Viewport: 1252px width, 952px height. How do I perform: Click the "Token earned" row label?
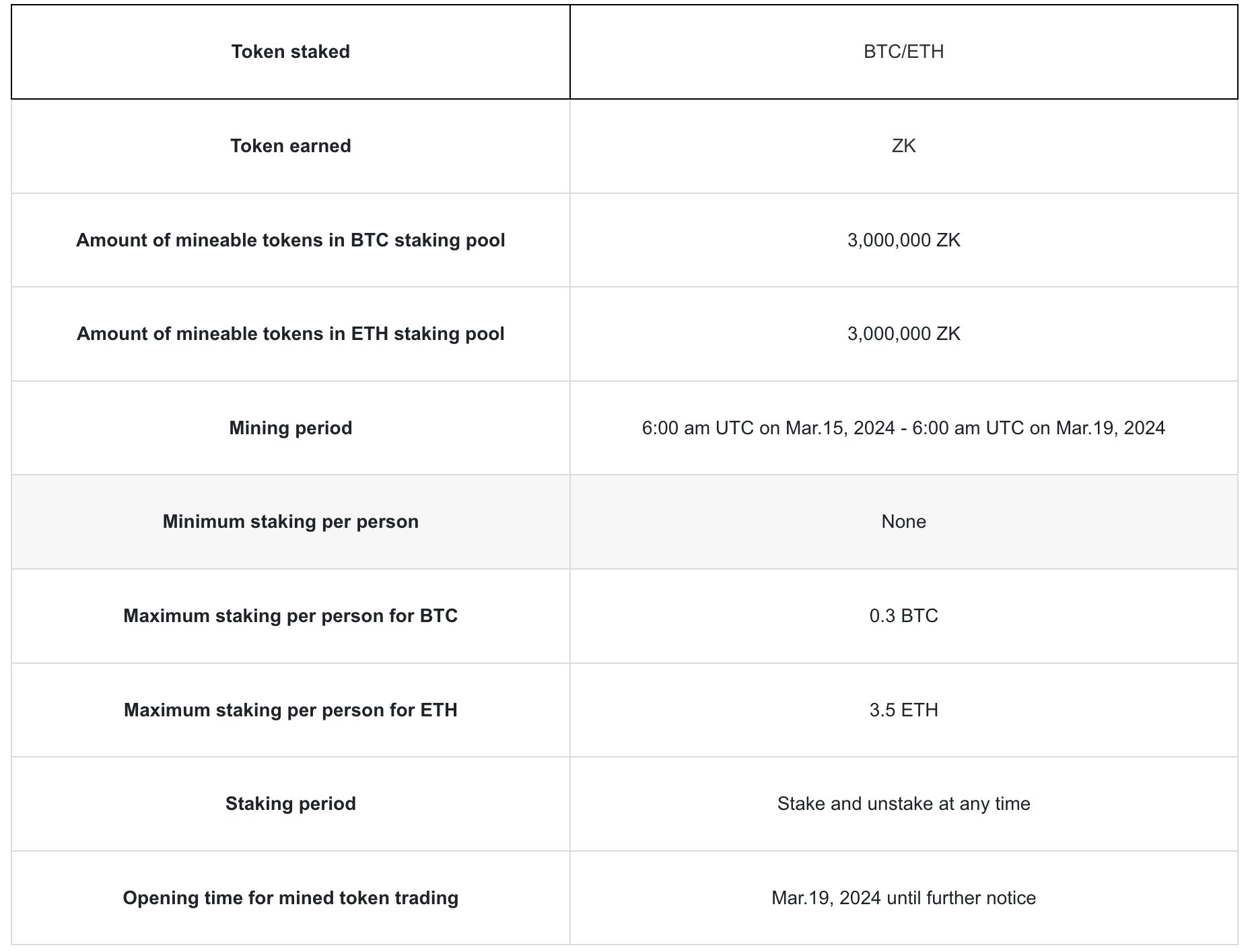click(x=291, y=146)
